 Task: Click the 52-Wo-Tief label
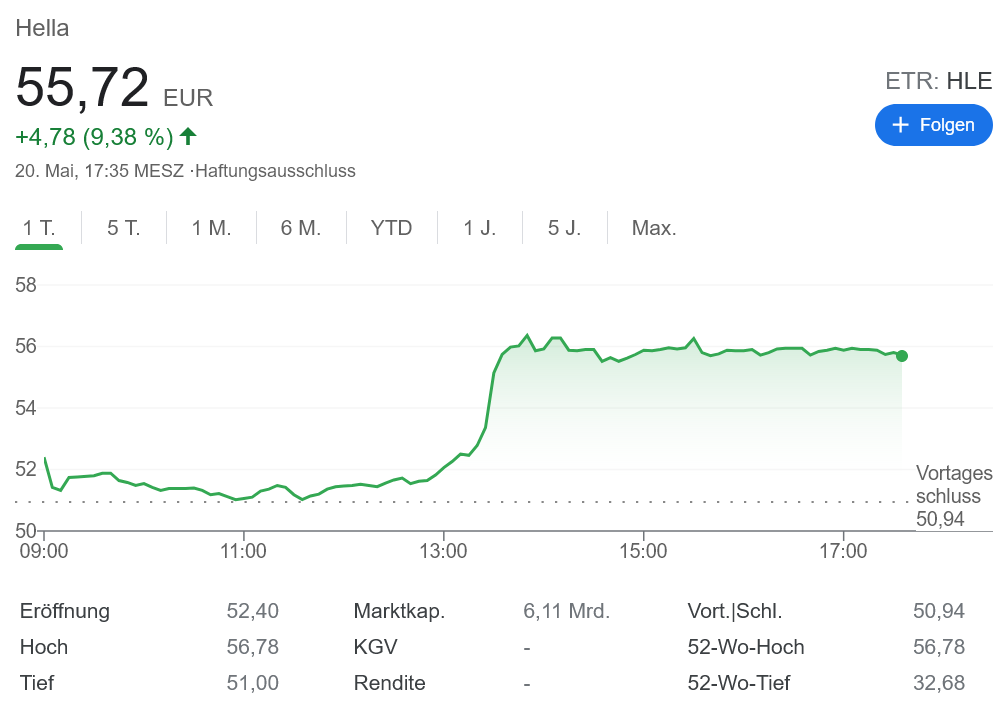click(x=739, y=683)
